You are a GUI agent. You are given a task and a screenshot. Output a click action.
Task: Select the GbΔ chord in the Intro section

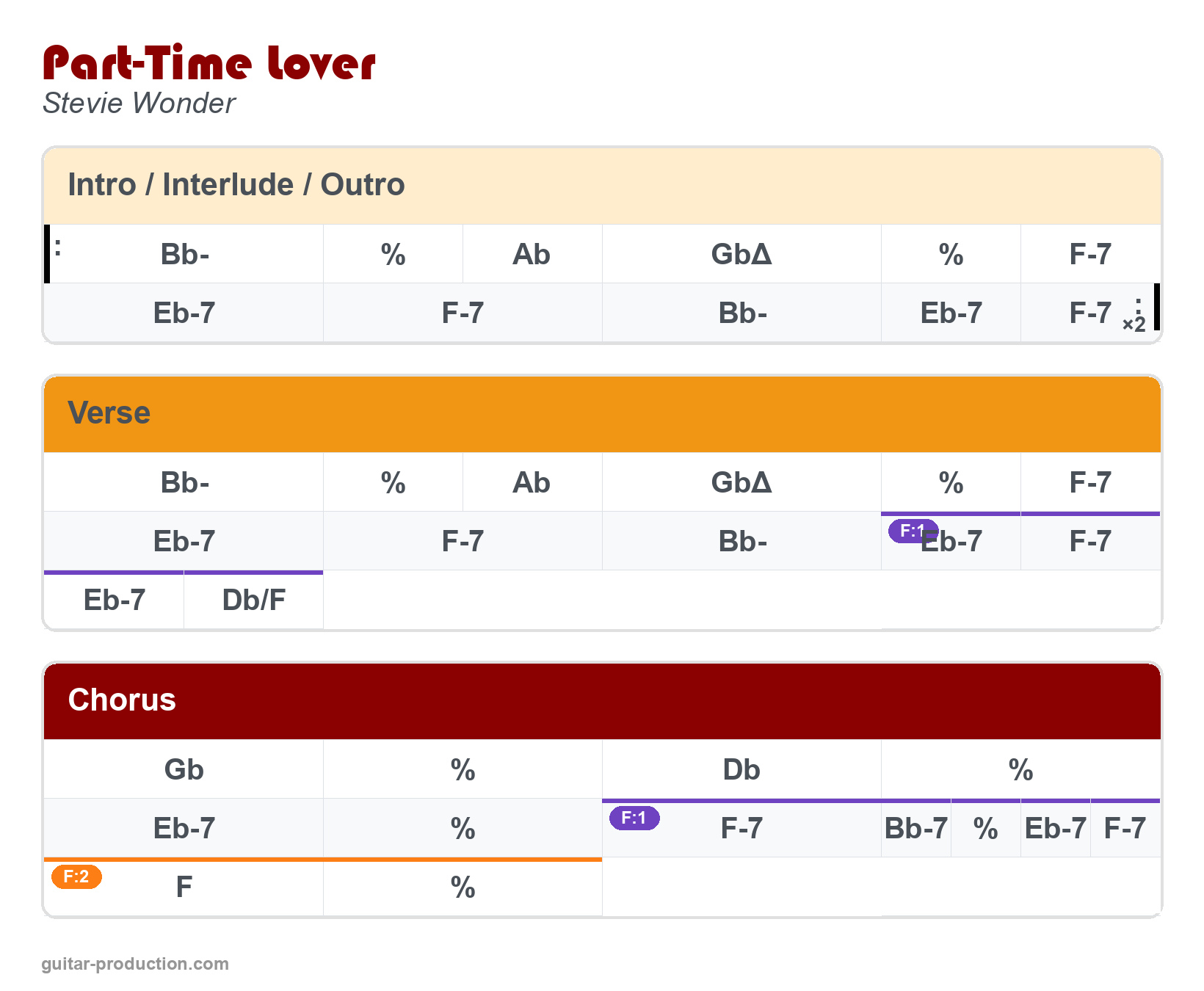tap(741, 255)
